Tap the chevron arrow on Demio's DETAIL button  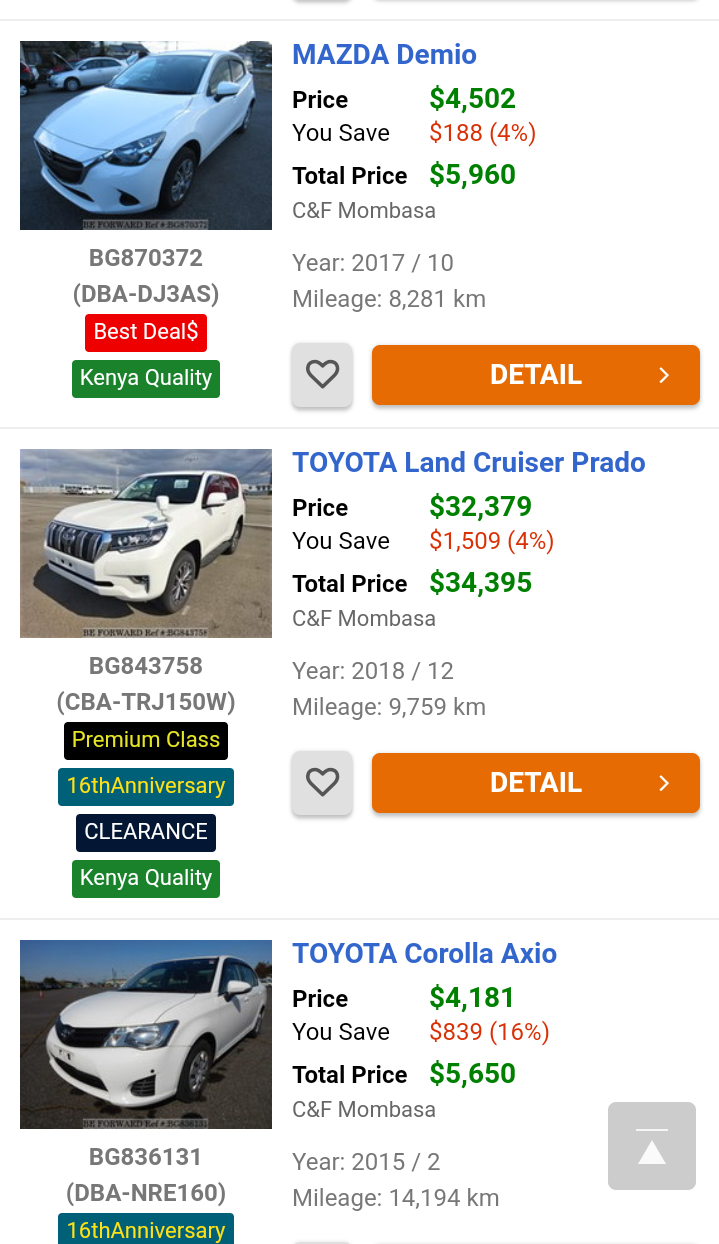coord(664,375)
